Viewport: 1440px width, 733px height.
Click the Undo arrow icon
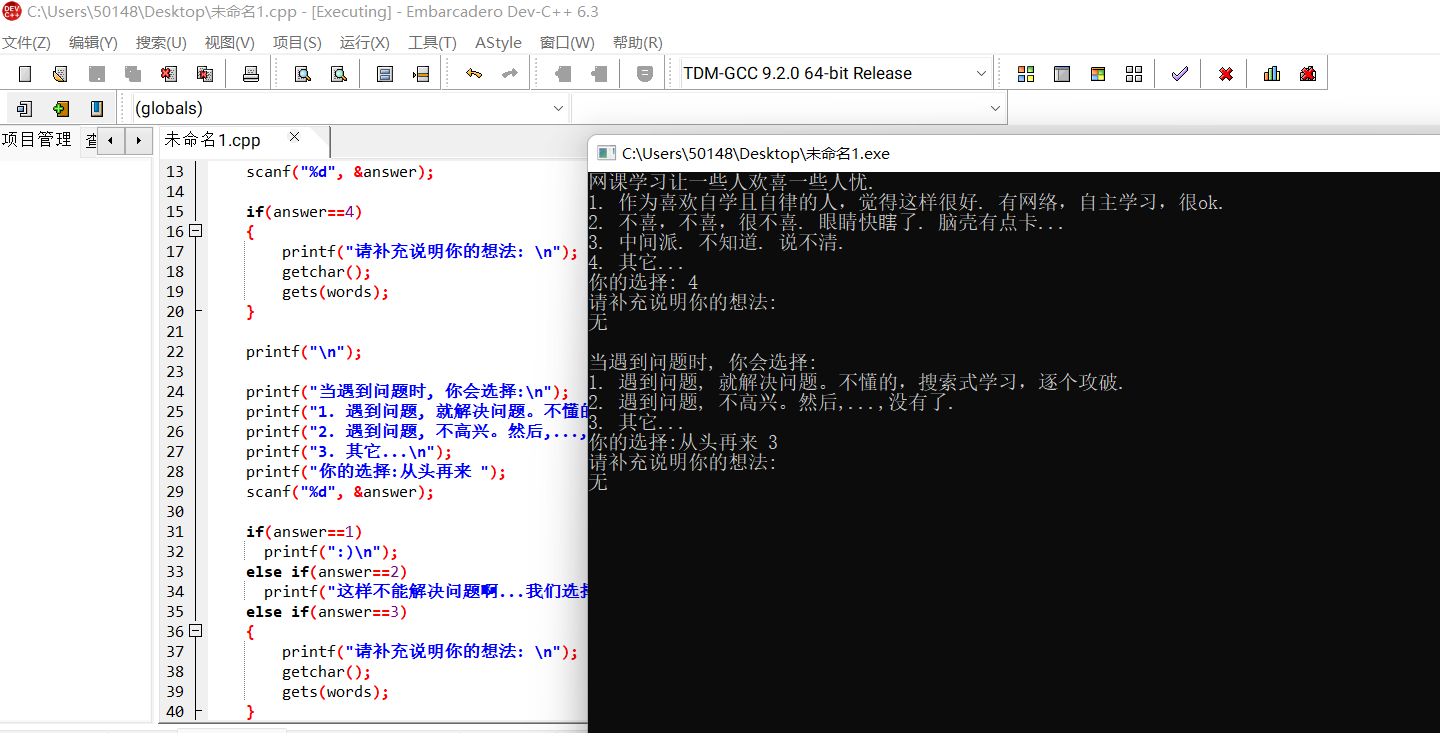point(474,74)
